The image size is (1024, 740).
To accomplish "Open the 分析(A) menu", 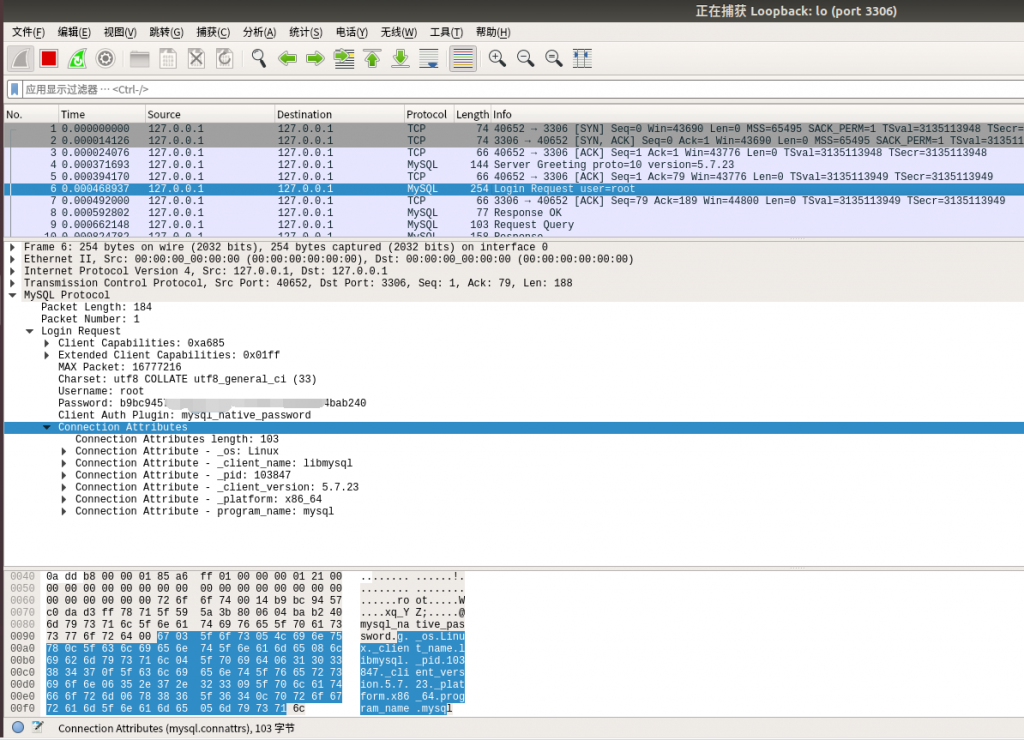I will pos(260,32).
